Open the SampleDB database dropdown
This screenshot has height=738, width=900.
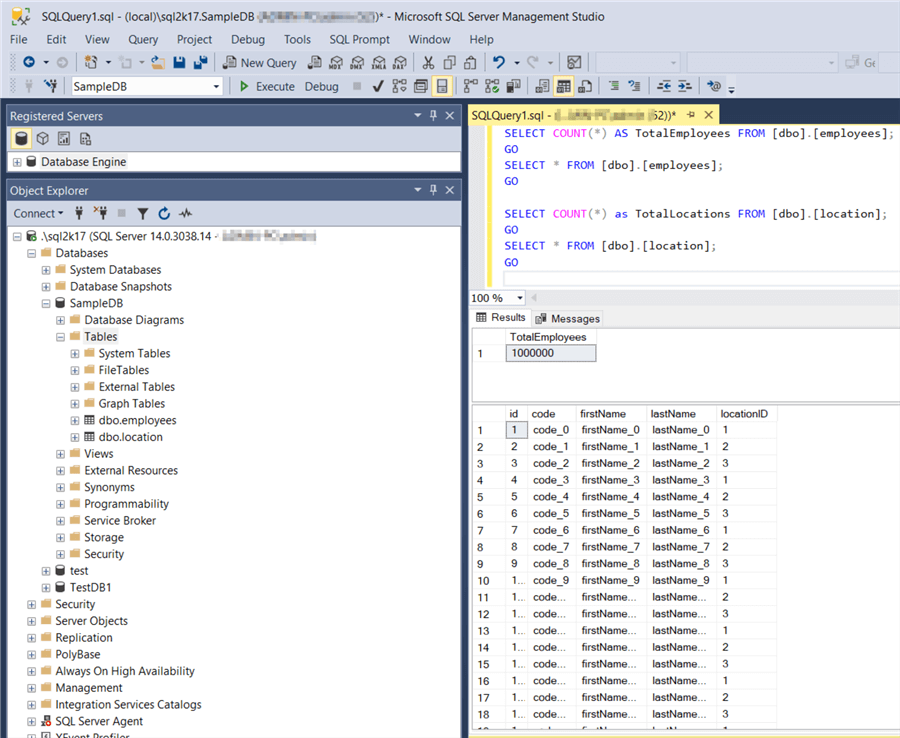click(x=217, y=85)
